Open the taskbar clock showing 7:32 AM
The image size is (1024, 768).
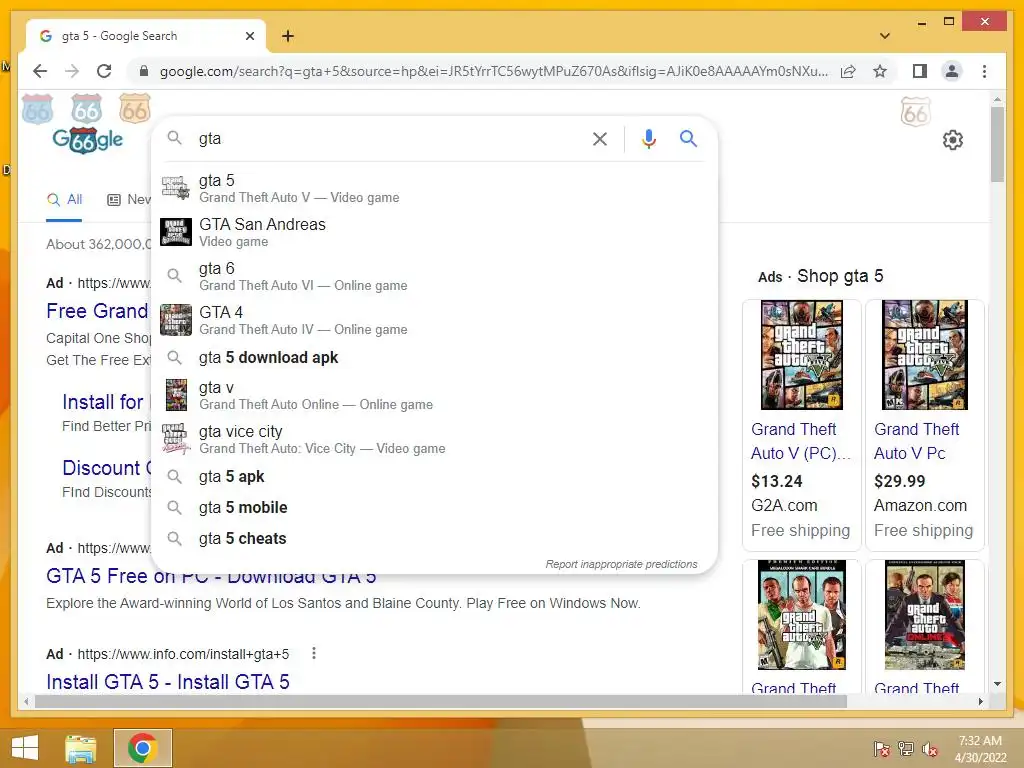pyautogui.click(x=980, y=748)
